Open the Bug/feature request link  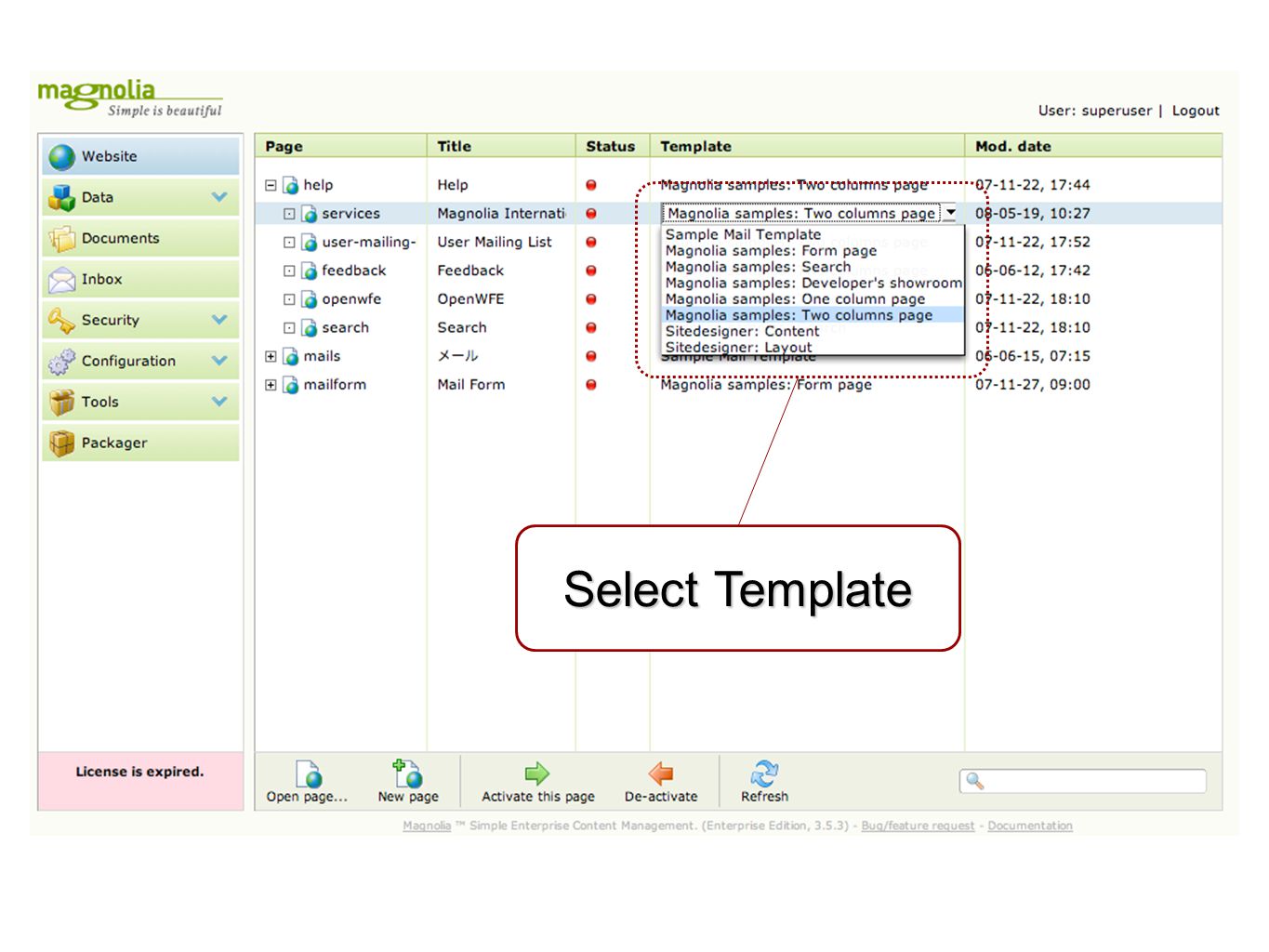pyautogui.click(x=918, y=826)
